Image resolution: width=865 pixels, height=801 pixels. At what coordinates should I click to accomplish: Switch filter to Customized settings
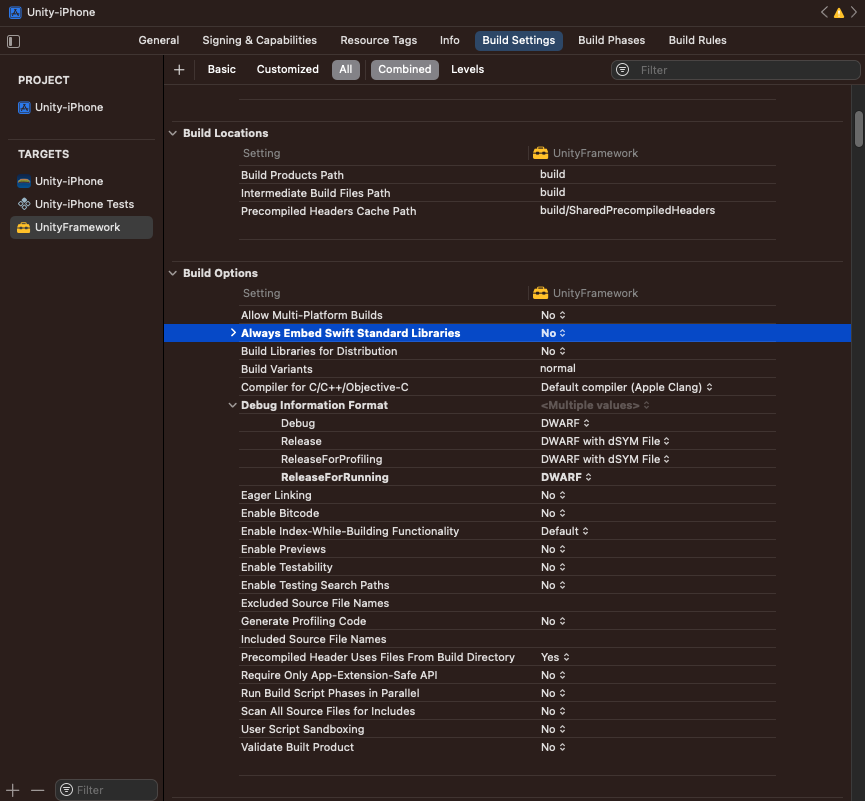[287, 70]
